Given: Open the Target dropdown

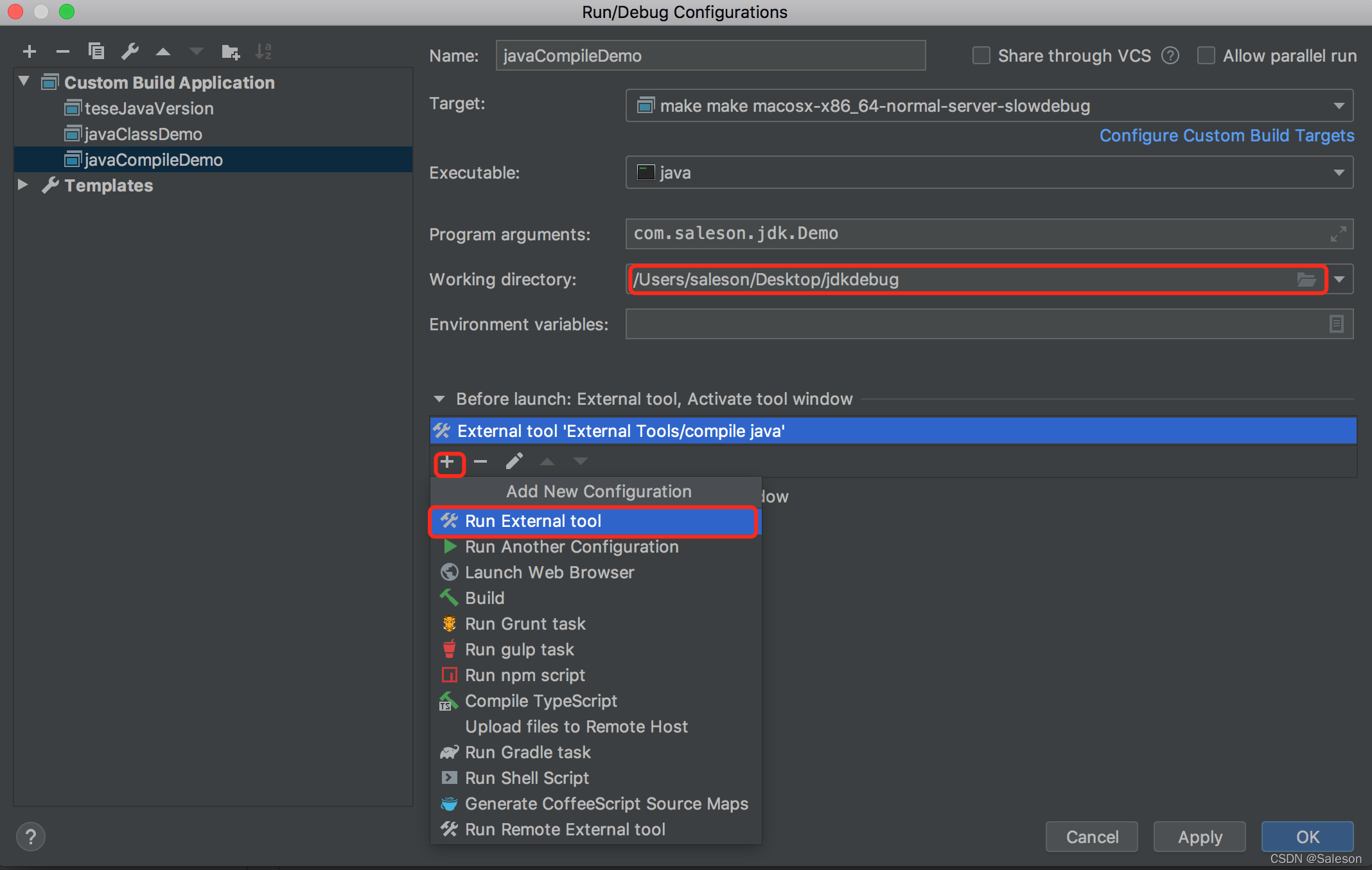Looking at the screenshot, I should click(x=1339, y=106).
